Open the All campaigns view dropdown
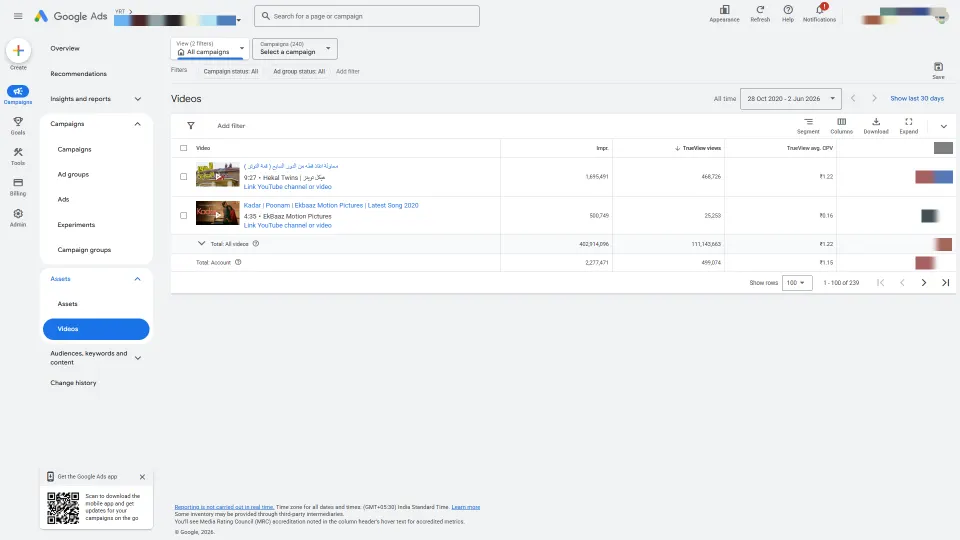960x540 pixels. click(210, 48)
